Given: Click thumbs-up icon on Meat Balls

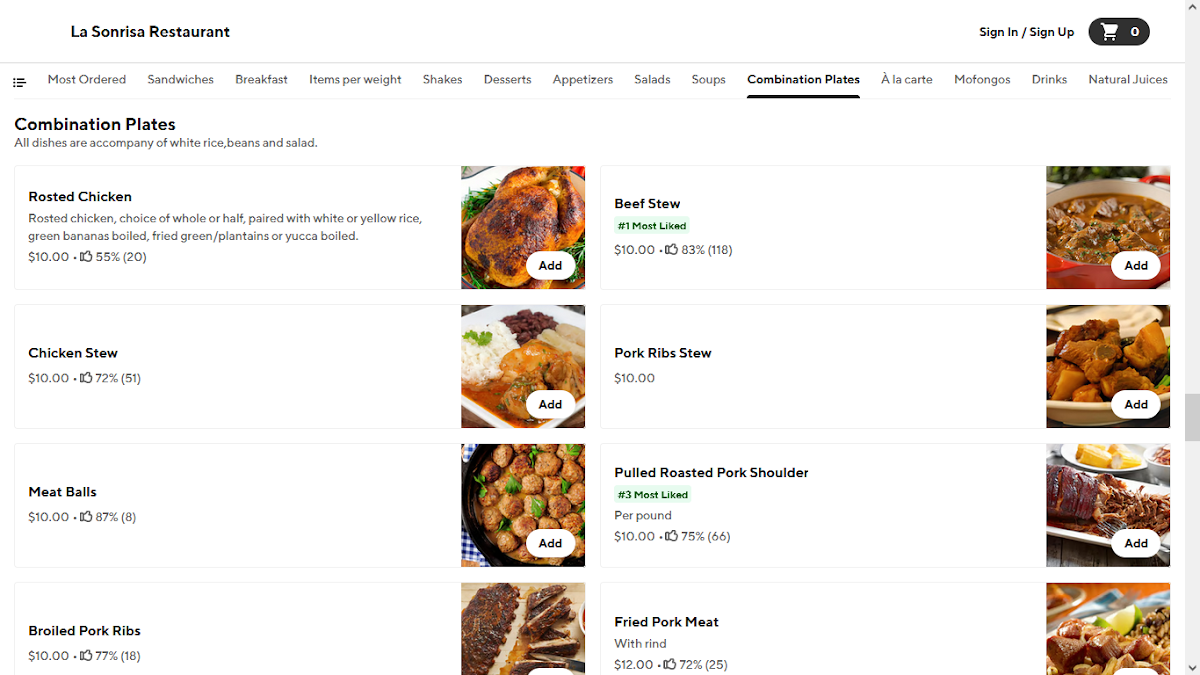Looking at the screenshot, I should (86, 517).
